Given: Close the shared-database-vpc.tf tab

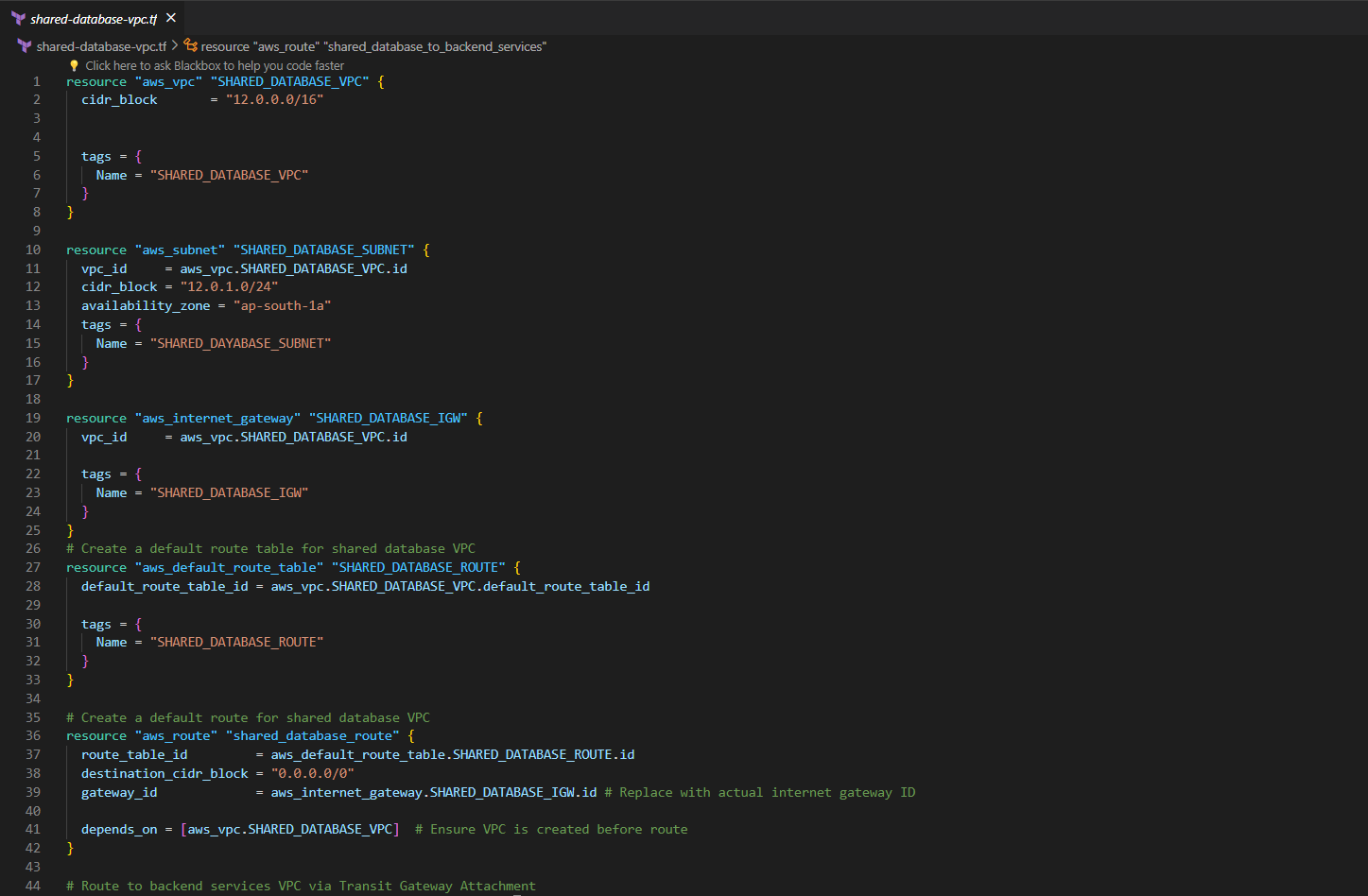Looking at the screenshot, I should [171, 18].
